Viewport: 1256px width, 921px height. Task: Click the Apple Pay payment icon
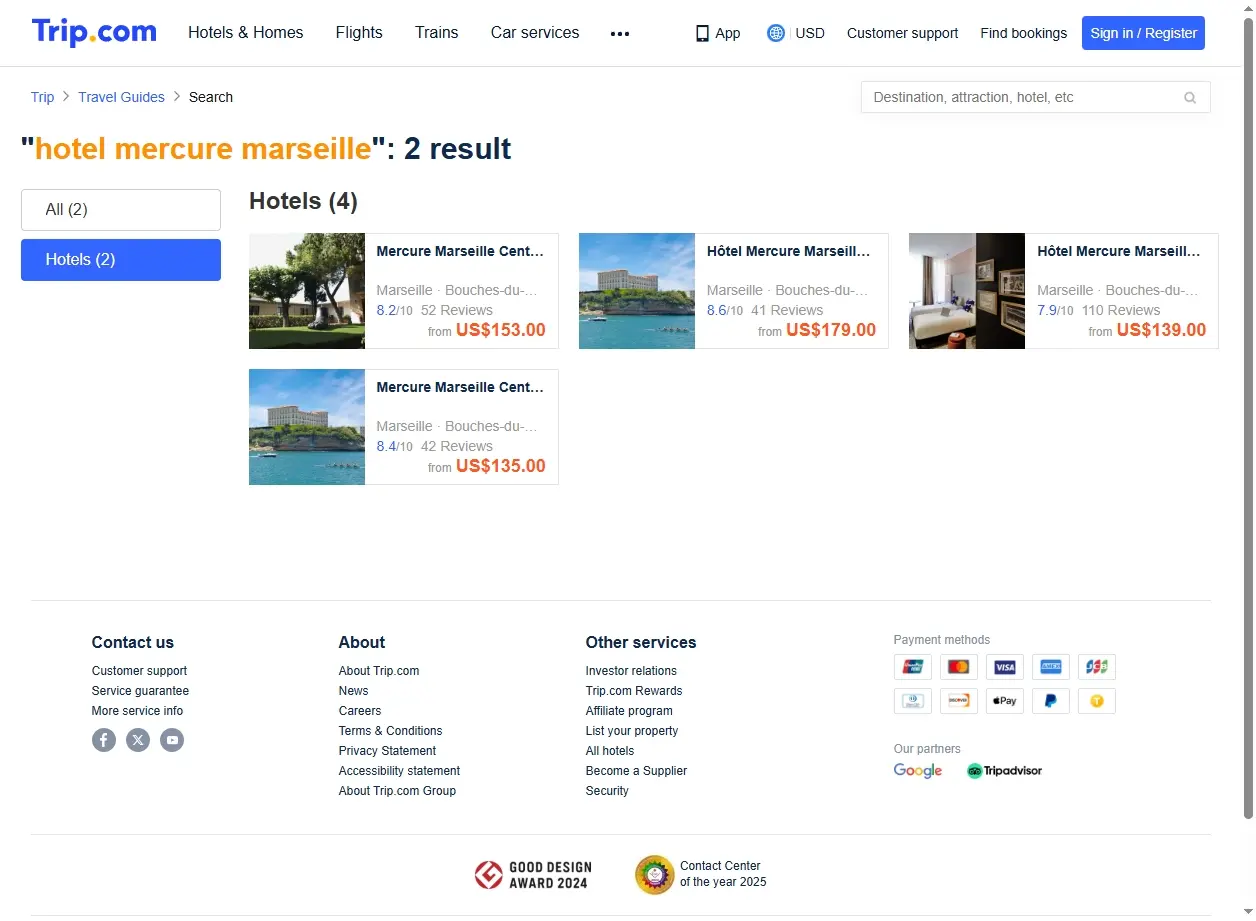[x=1005, y=701]
